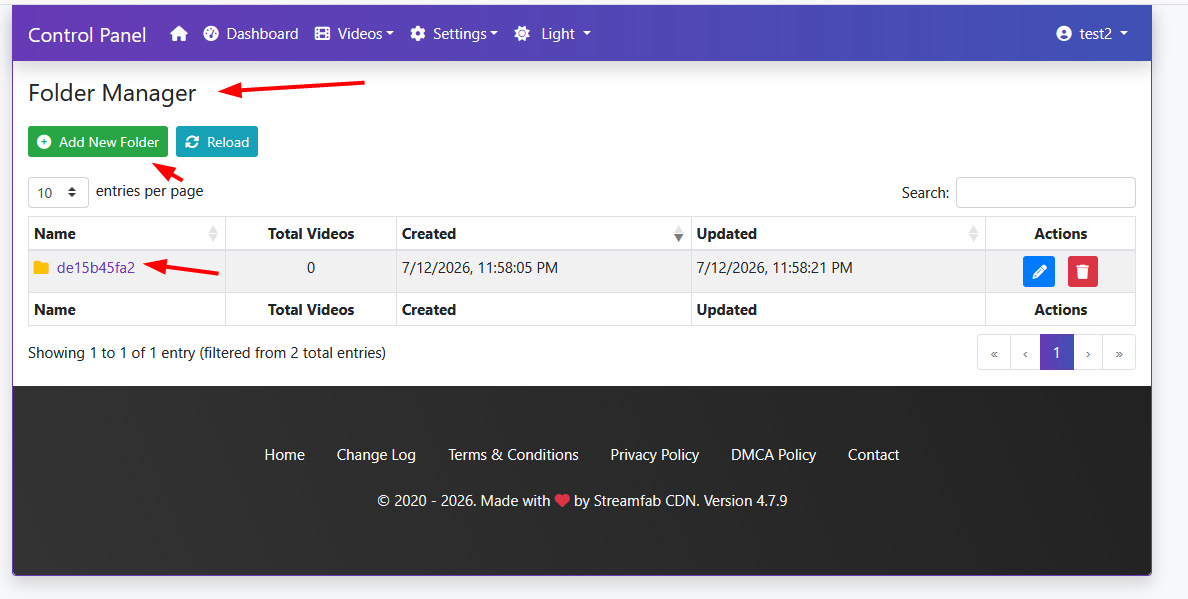Focus the Search input field

[x=1046, y=192]
